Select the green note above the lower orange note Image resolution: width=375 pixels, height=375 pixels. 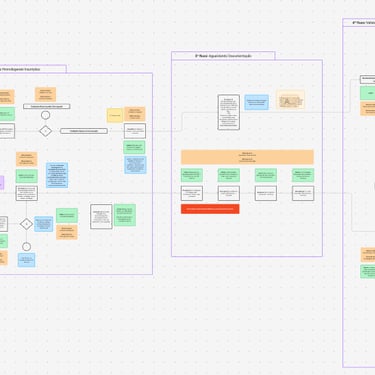(67, 215)
